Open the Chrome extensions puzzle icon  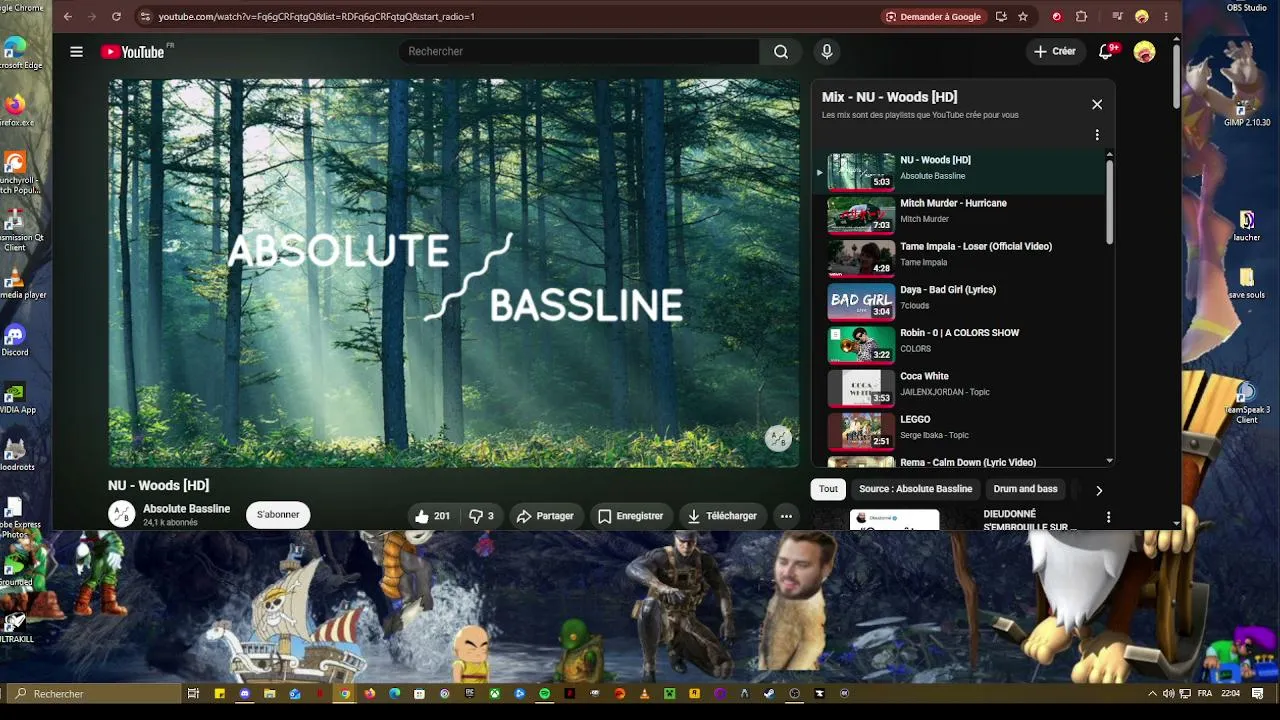pos(1081,17)
